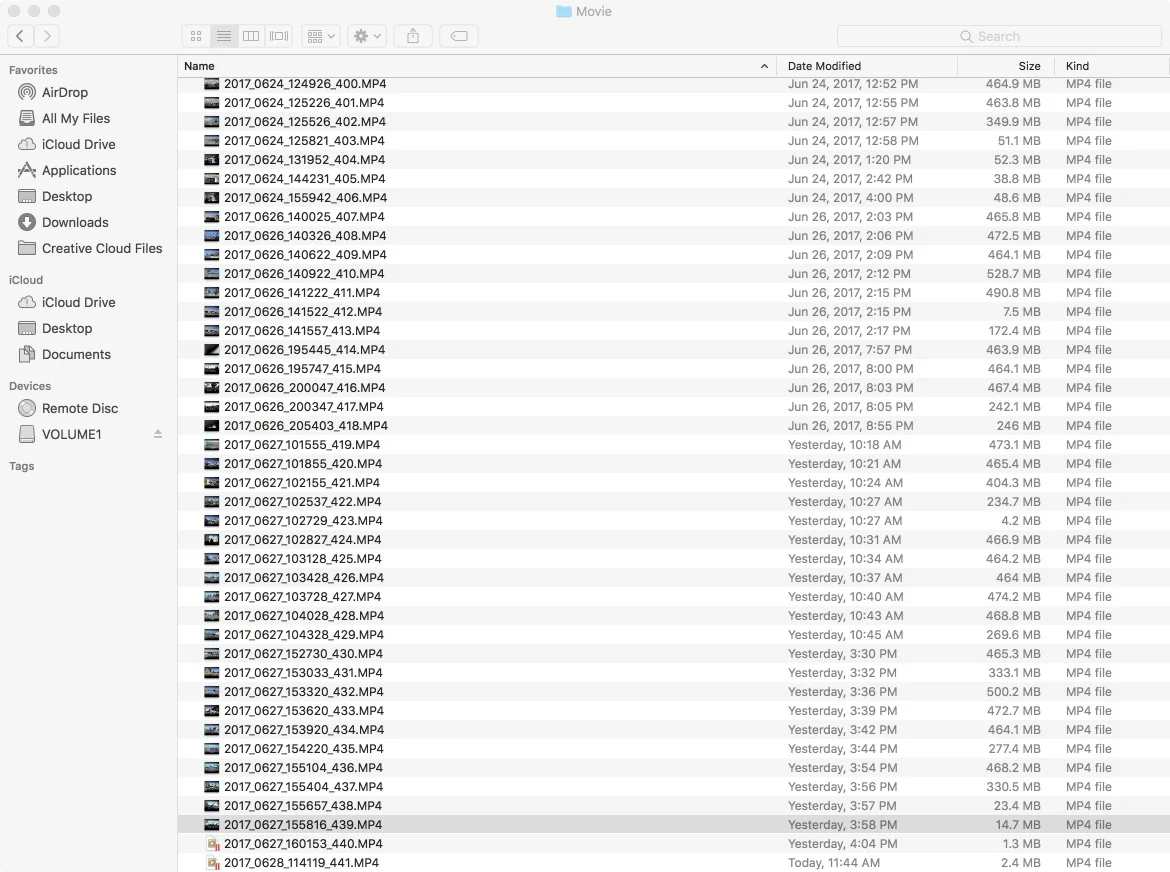The width and height of the screenshot is (1170, 872).
Task: Click the 'Today, 11:44 AM' date cell
Action: click(x=834, y=863)
